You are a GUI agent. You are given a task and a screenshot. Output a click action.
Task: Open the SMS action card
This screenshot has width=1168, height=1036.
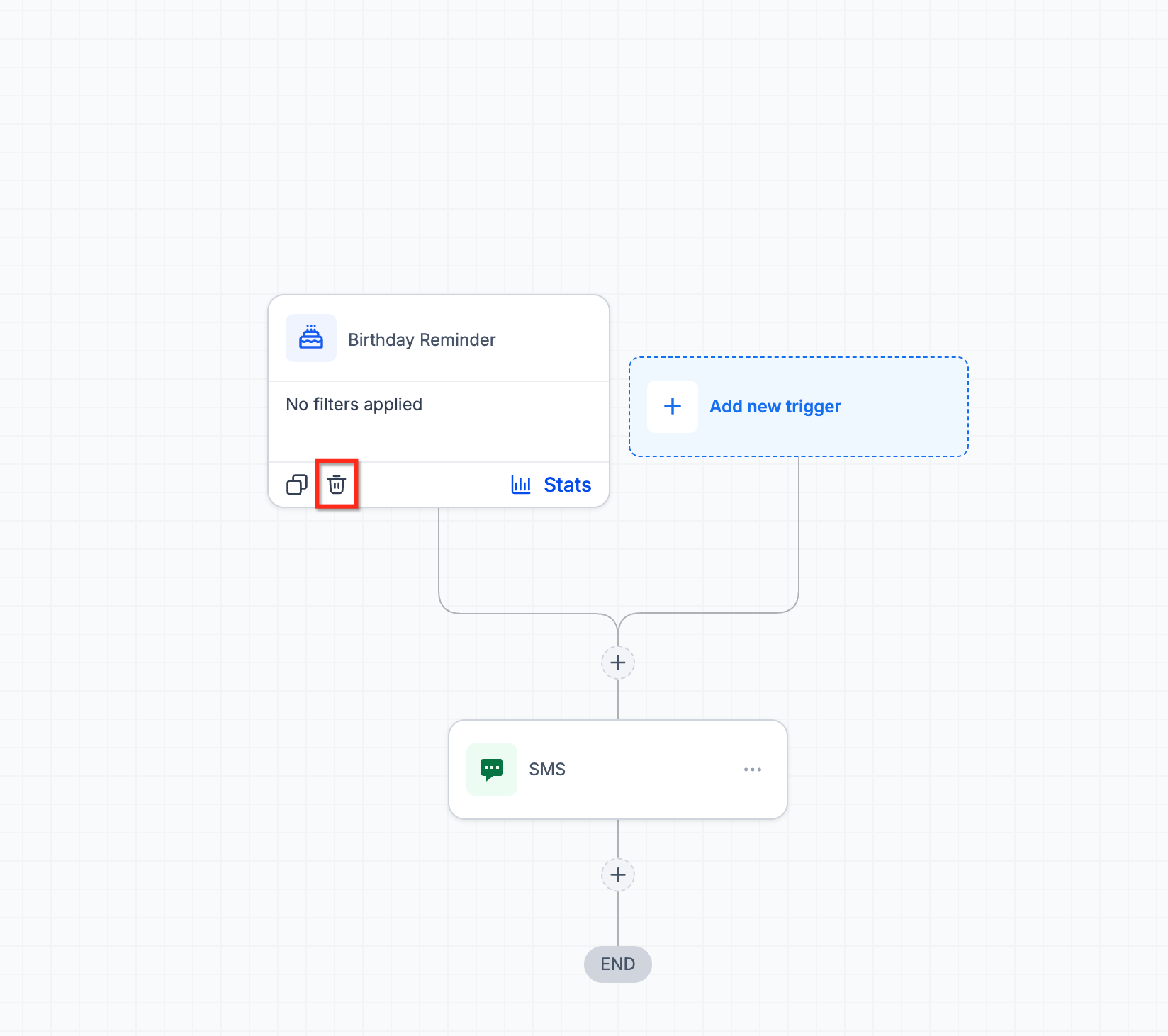618,770
